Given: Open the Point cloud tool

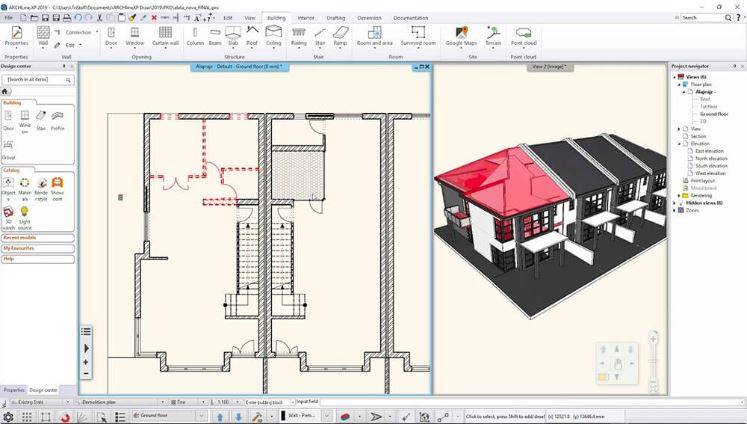Looking at the screenshot, I should click(524, 36).
